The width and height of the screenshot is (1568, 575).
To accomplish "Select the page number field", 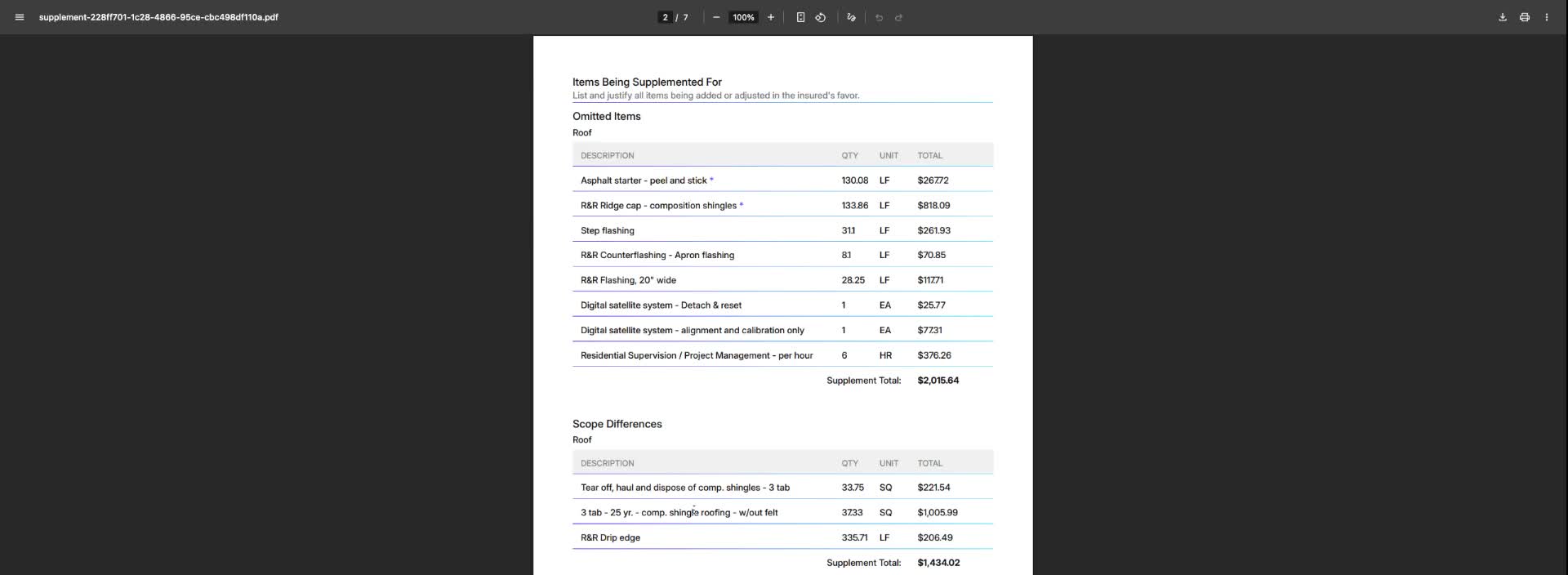I will tap(666, 17).
